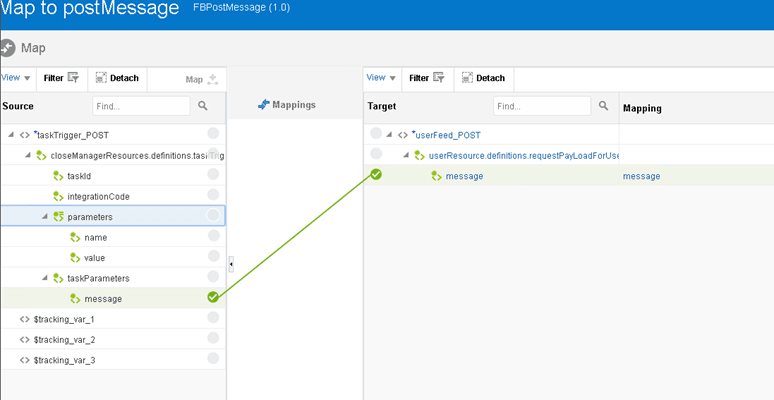
Task: Click the Target panel Detach icon
Action: pyautogui.click(x=467, y=78)
